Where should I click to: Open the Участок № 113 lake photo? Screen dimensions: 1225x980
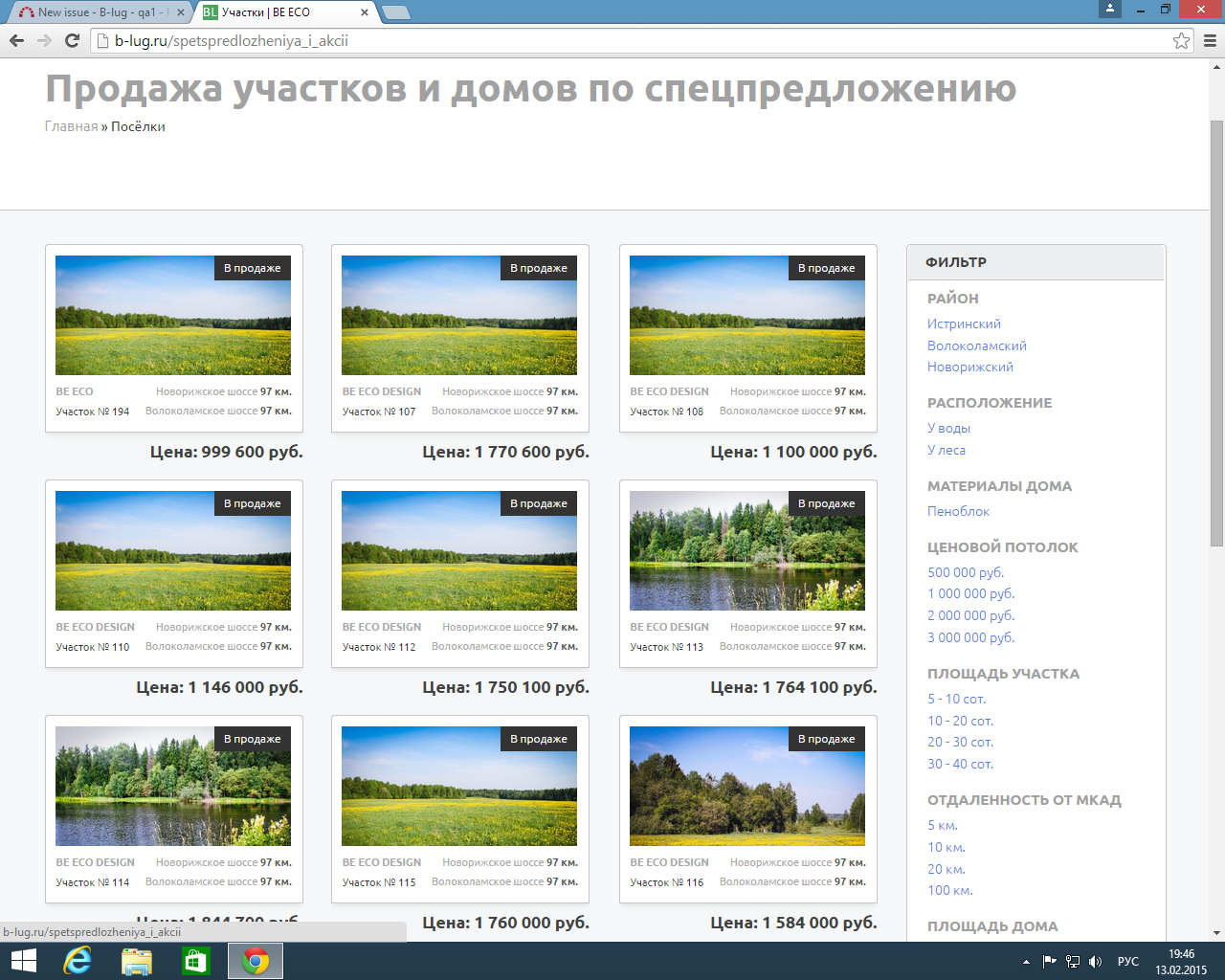[x=746, y=551]
